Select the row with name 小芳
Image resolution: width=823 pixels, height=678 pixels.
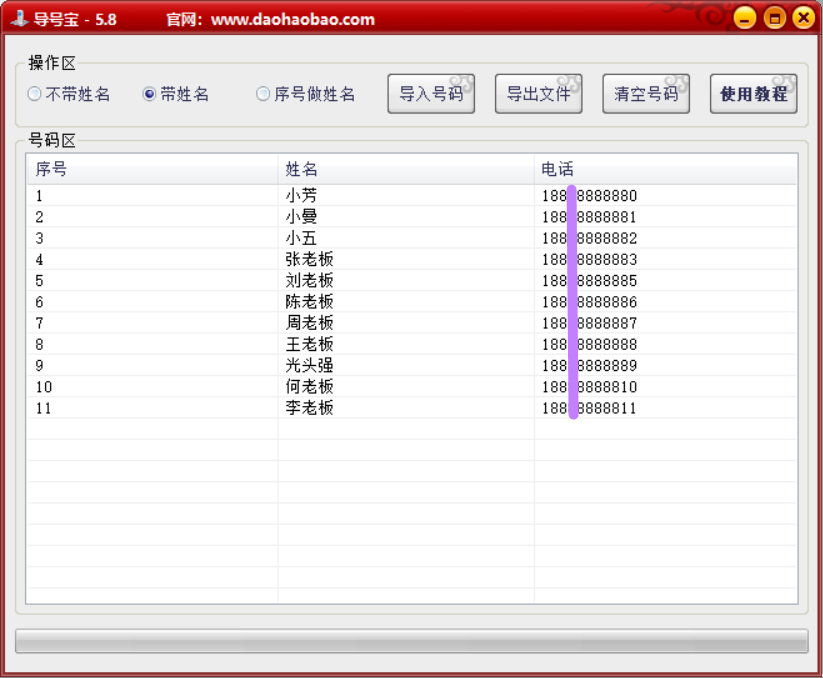coord(301,196)
